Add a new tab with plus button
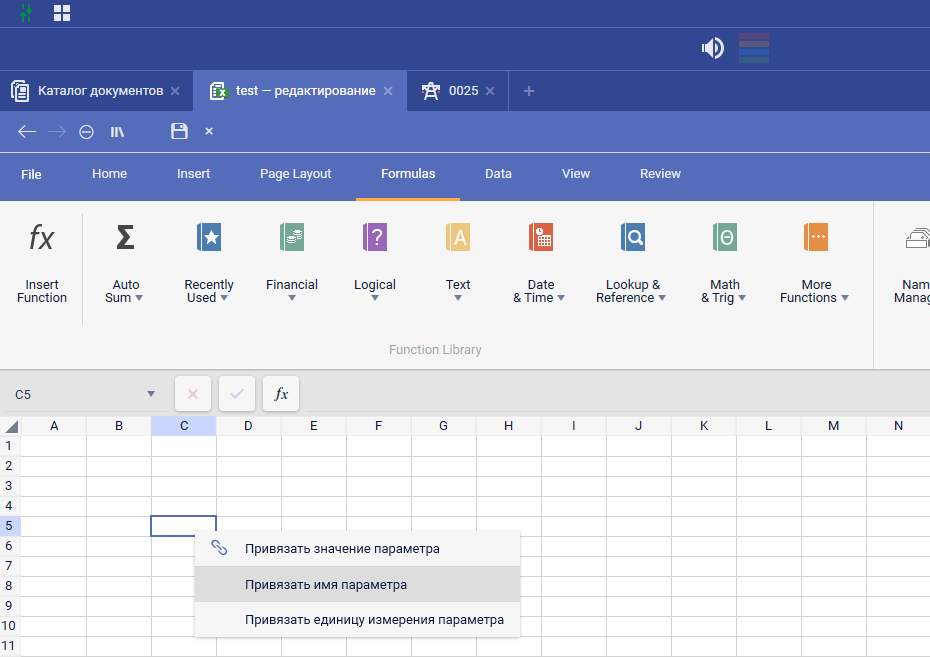Viewport: 930px width, 657px height. tap(529, 91)
